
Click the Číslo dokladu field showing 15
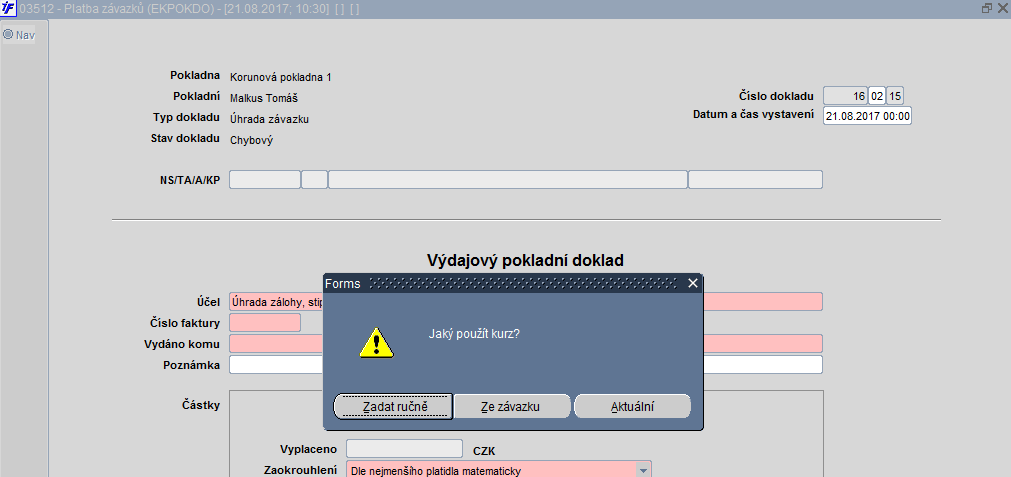895,96
